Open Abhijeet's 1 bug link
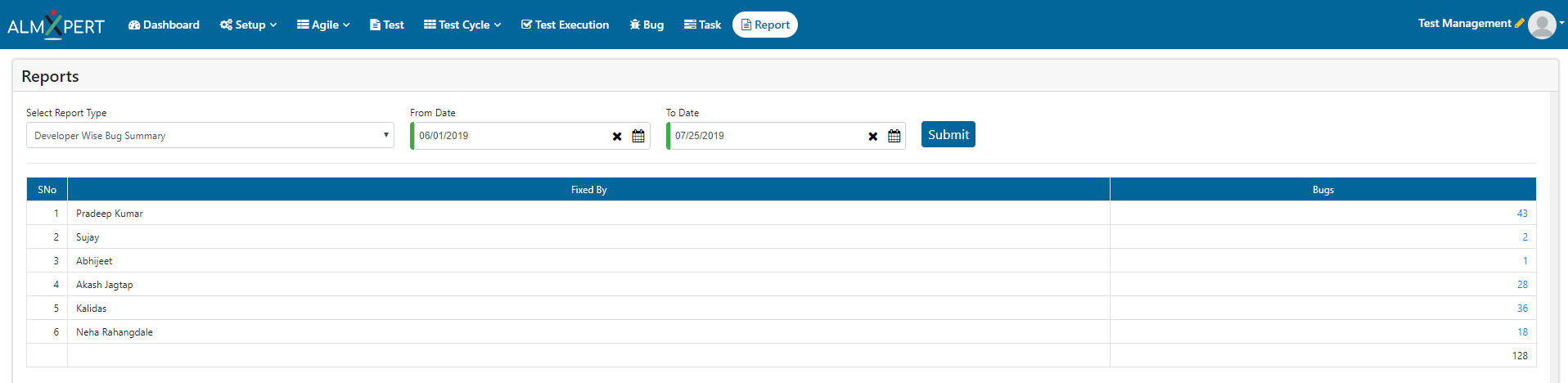Viewport: 1568px width, 383px height. (1525, 261)
